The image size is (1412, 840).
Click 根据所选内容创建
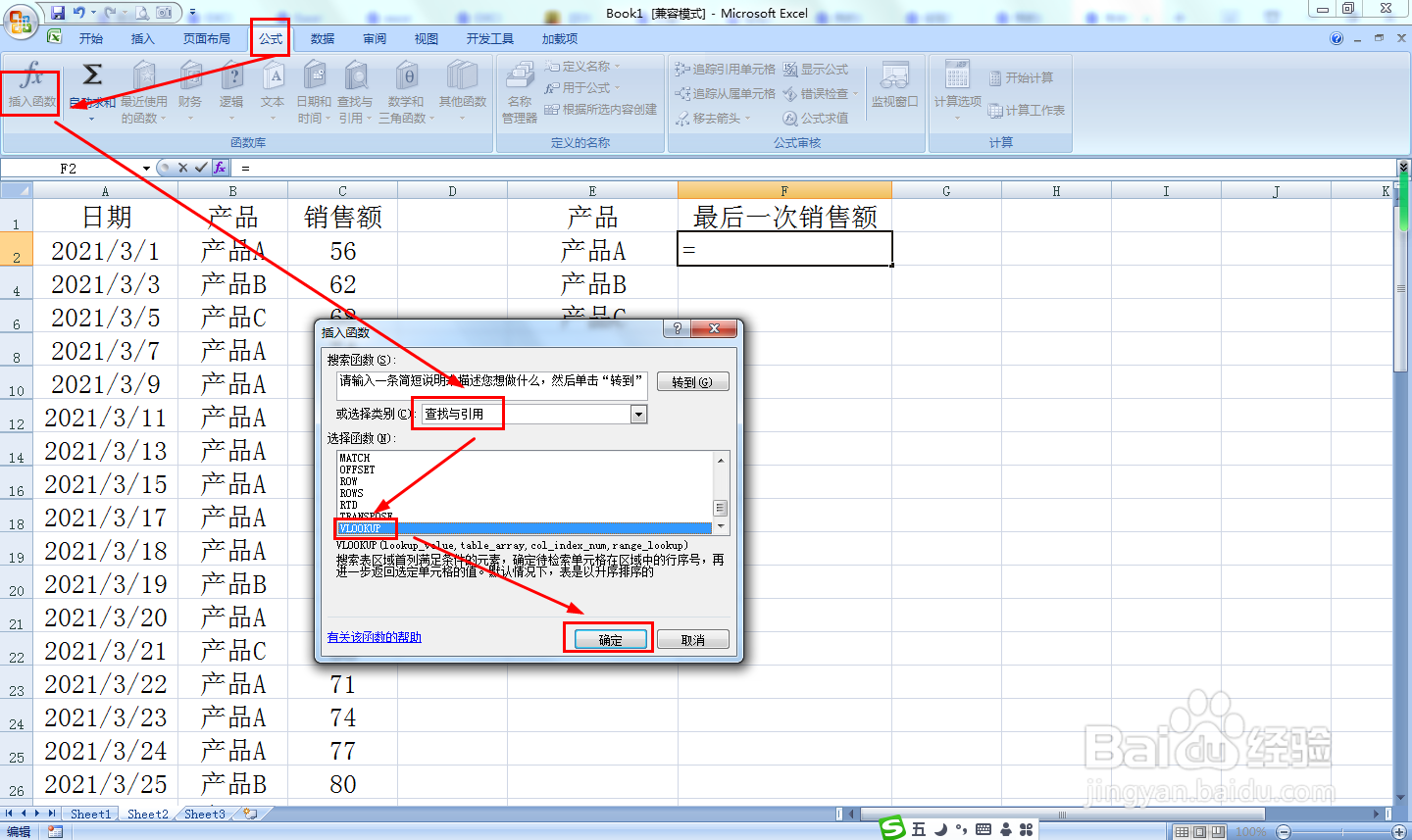tap(601, 109)
